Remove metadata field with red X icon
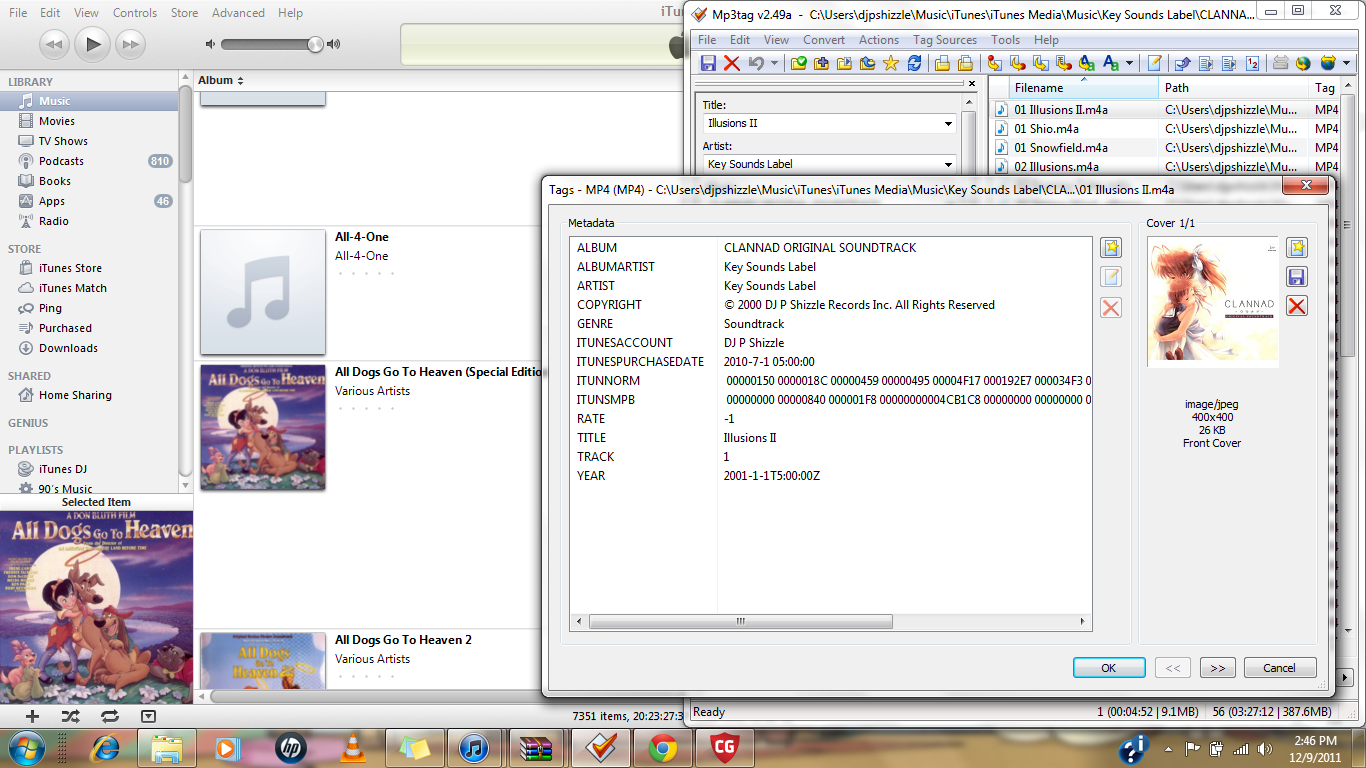 coord(1110,307)
